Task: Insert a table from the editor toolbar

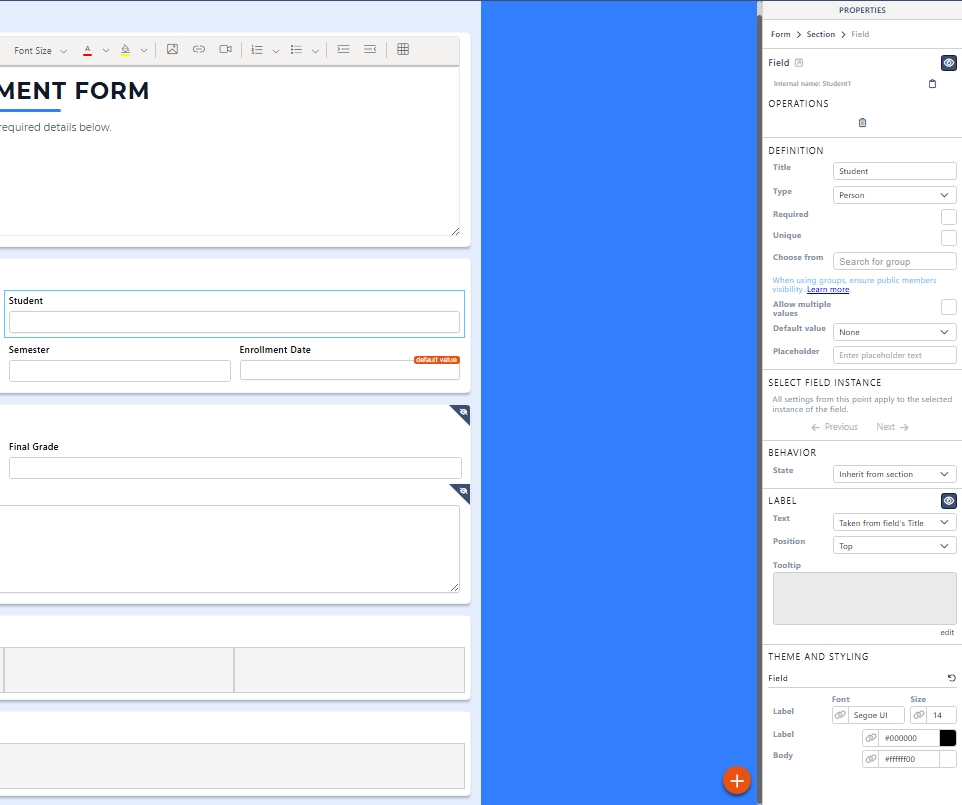Action: [403, 49]
